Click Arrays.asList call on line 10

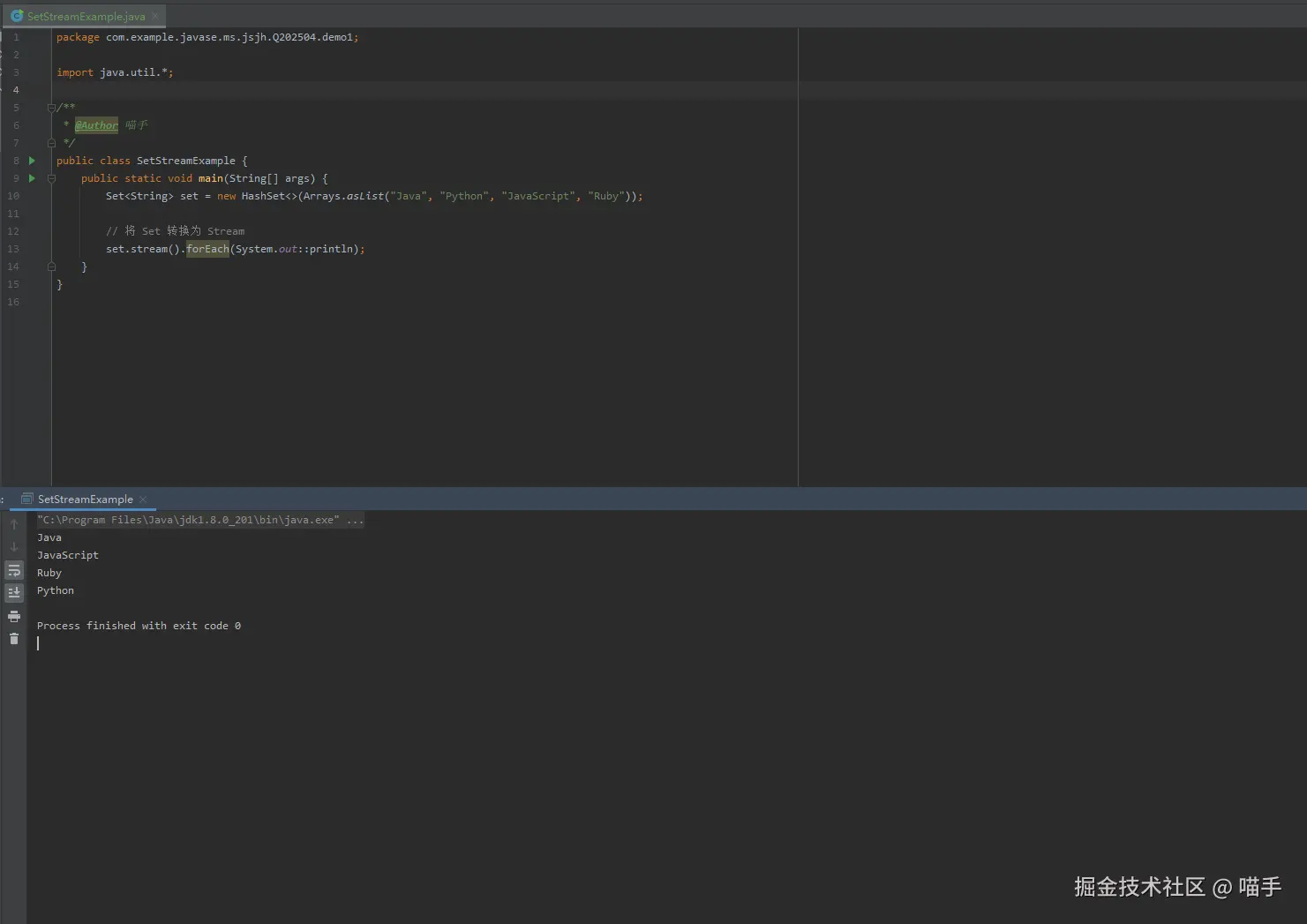pos(344,196)
